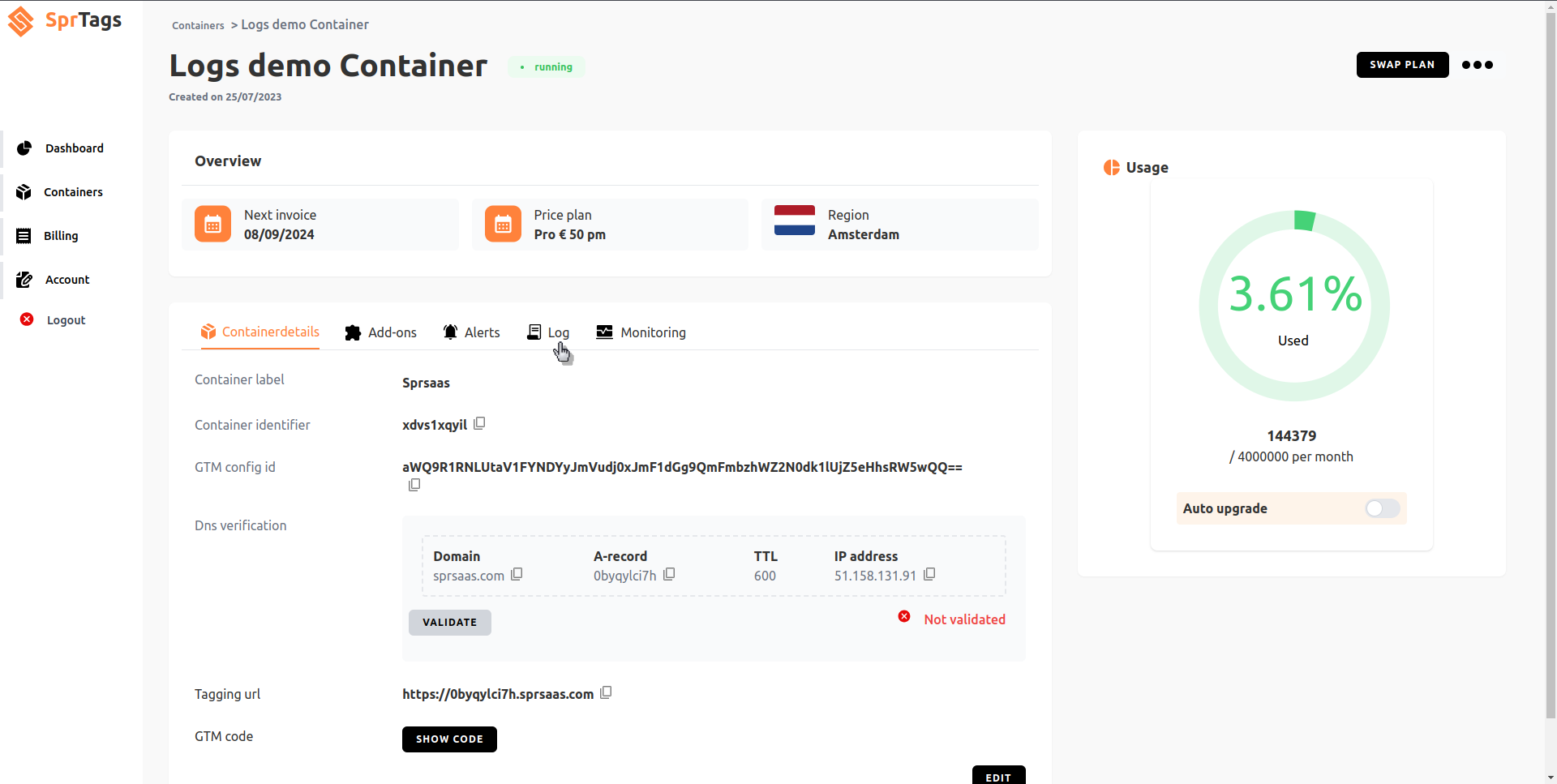Copy the IP address 51.158.131.91
The image size is (1557, 784).
point(929,574)
